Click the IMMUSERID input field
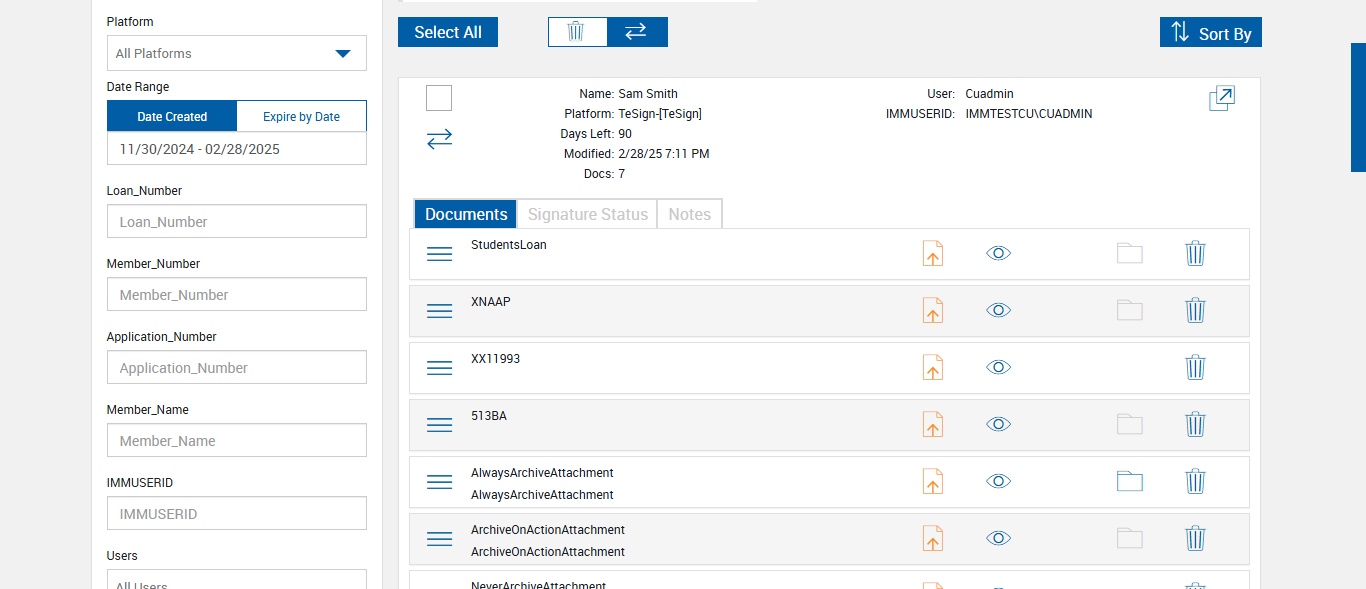 [x=237, y=514]
